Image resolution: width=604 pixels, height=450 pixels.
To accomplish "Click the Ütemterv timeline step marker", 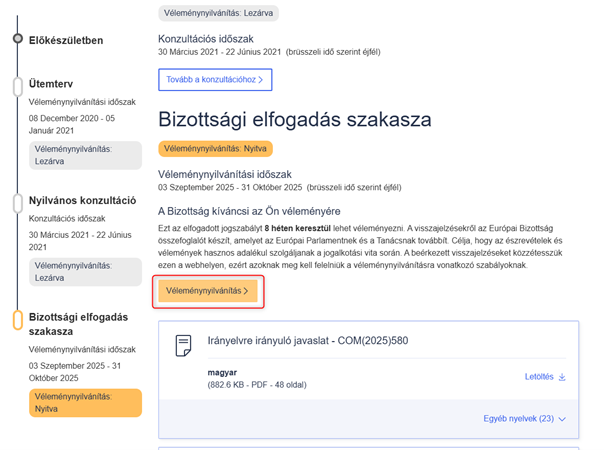I will coord(17,87).
